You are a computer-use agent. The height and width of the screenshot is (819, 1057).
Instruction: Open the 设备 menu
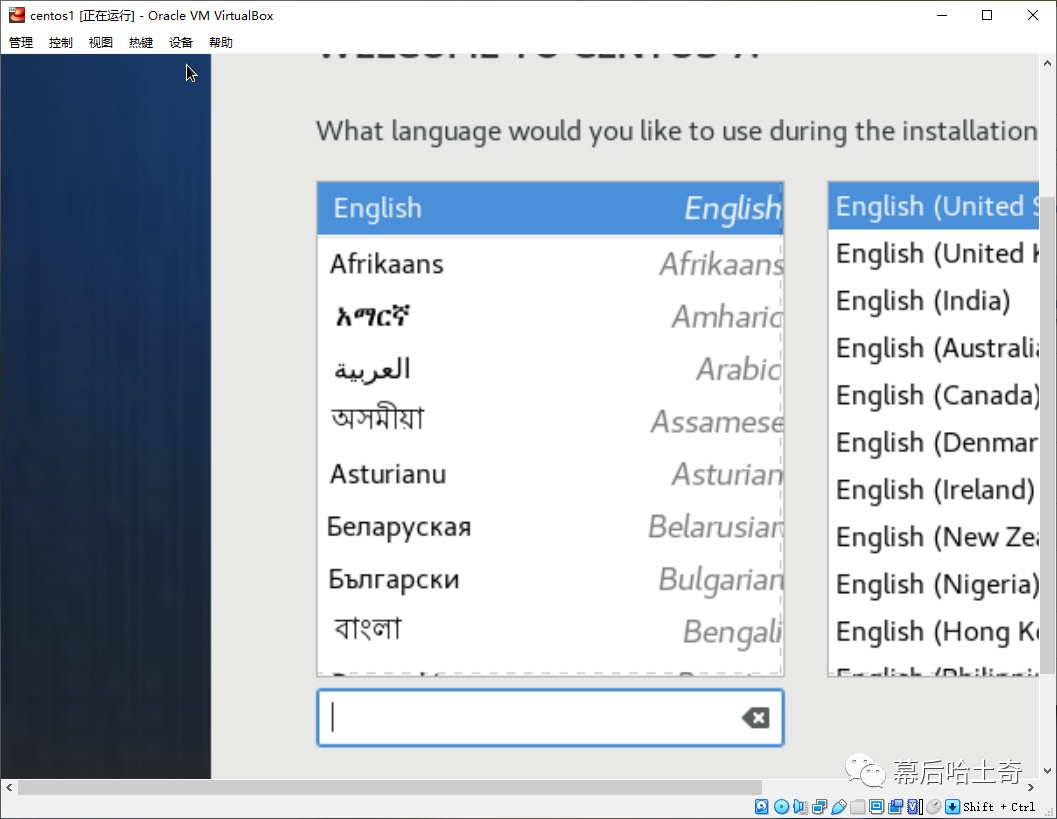pyautogui.click(x=181, y=43)
